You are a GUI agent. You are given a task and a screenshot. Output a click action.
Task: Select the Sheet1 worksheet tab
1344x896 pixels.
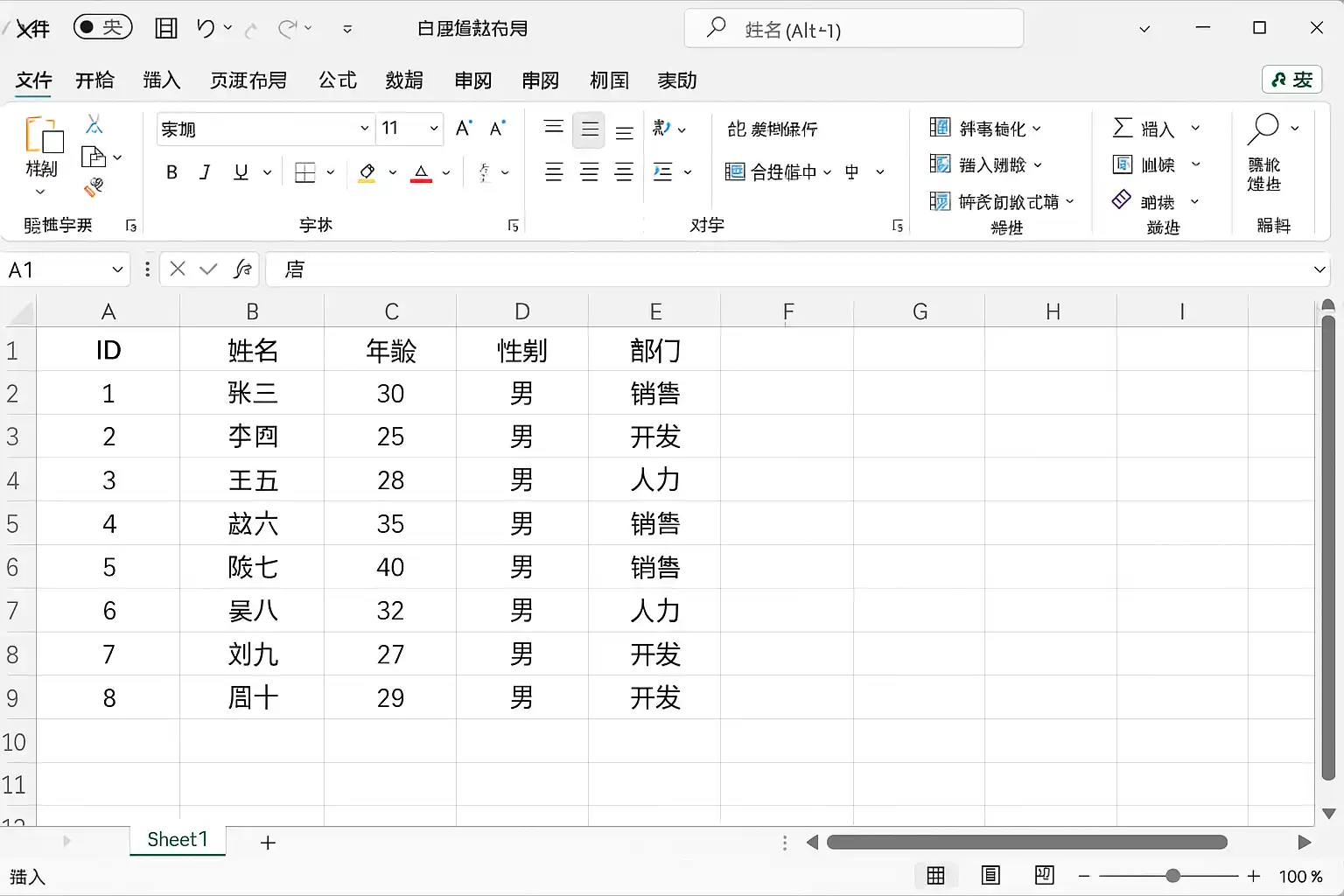point(178,840)
